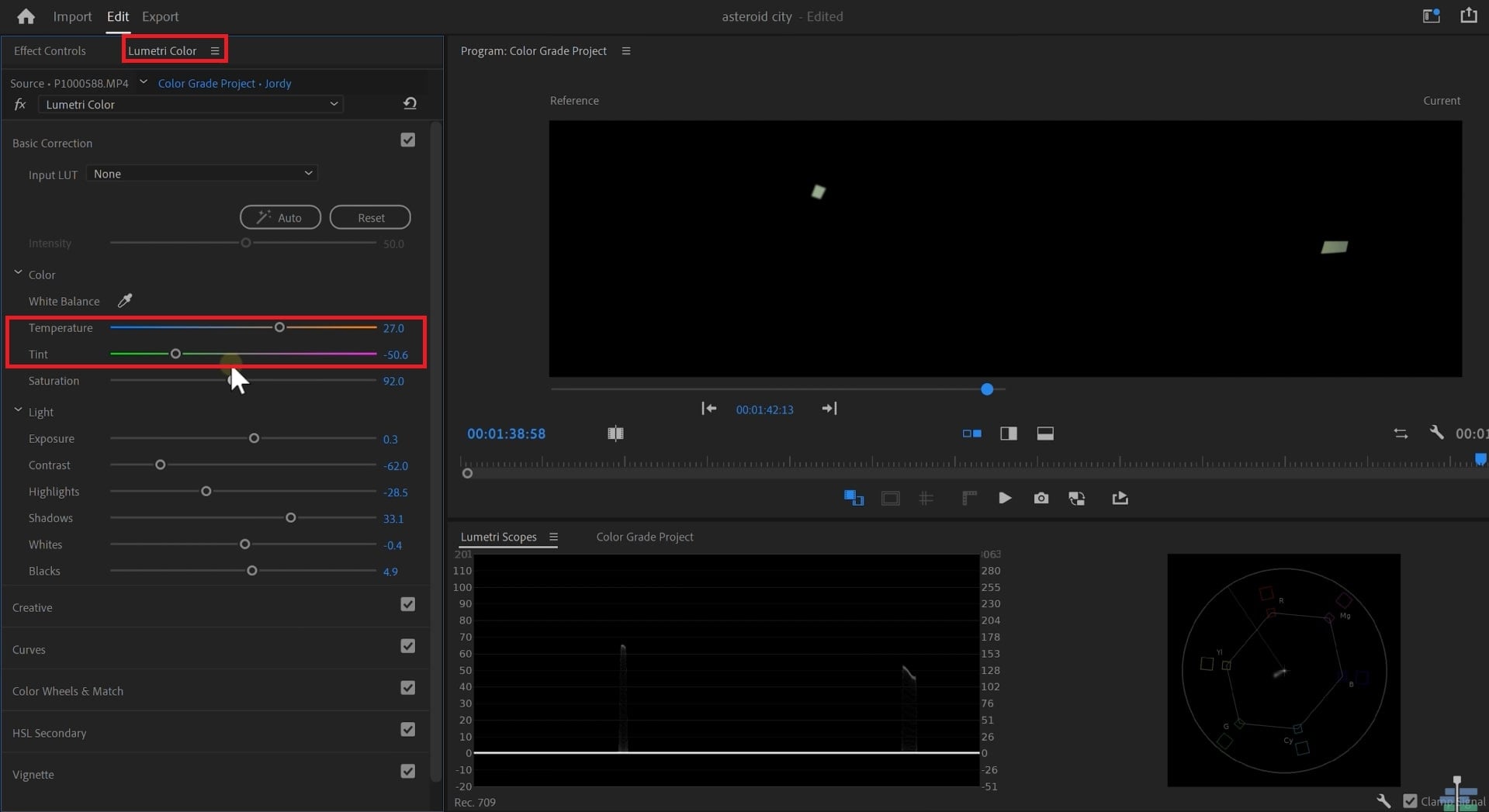The height and width of the screenshot is (812, 1489).
Task: Pick white balance with the eyedropper
Action: coord(124,301)
